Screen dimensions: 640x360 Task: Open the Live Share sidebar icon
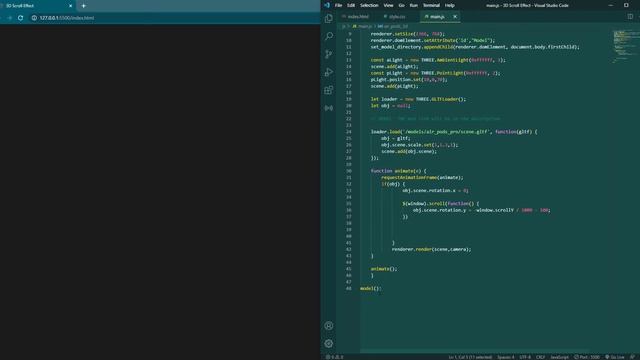(329, 108)
